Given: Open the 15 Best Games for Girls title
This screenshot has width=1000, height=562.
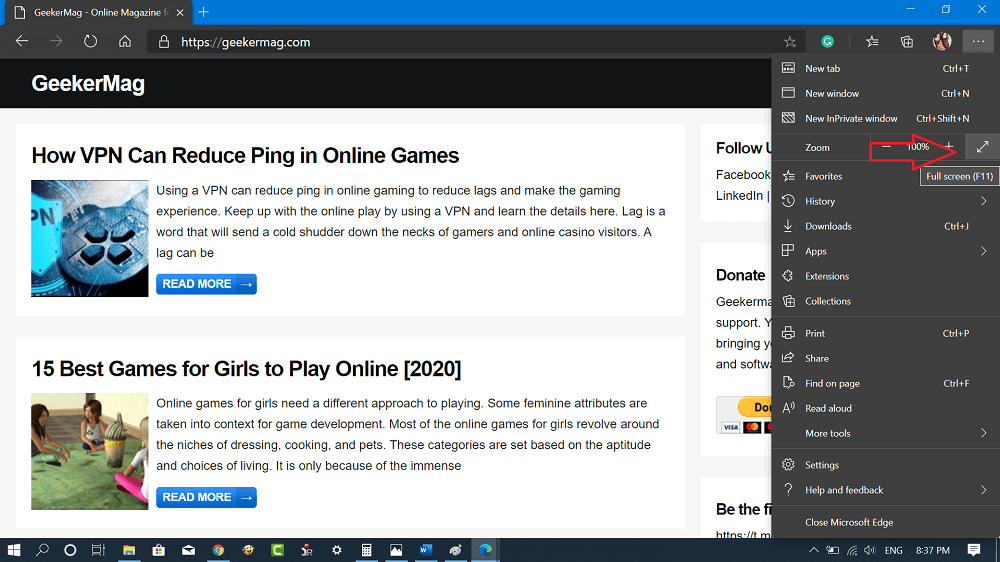Looking at the screenshot, I should tap(246, 368).
